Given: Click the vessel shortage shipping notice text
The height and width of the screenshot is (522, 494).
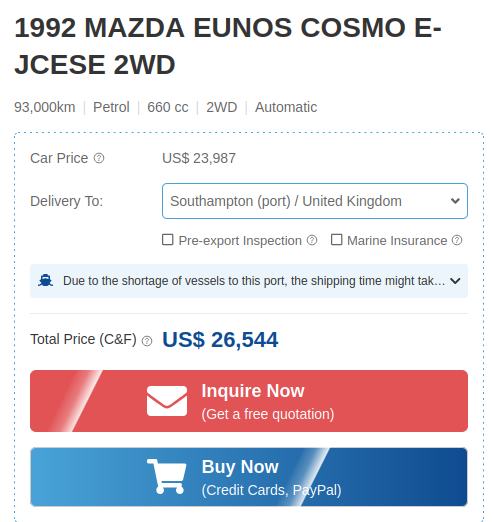Looking at the screenshot, I should coord(254,281).
